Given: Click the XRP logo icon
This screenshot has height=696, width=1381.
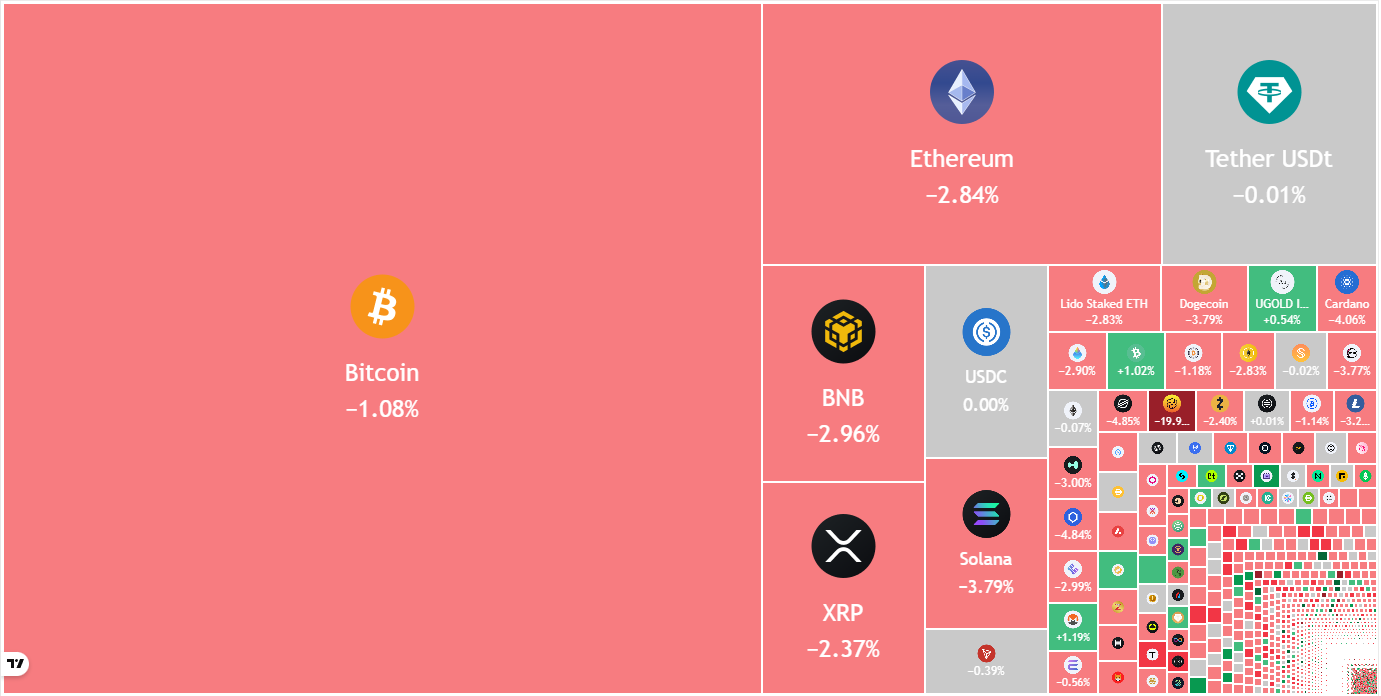Looking at the screenshot, I should pyautogui.click(x=843, y=546).
